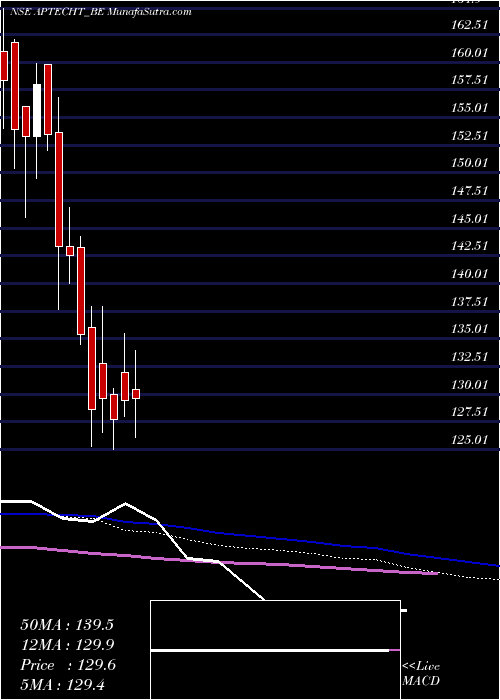Click the Price : 129.6 readout
Screen dimensions: 500x700
coord(68,665)
